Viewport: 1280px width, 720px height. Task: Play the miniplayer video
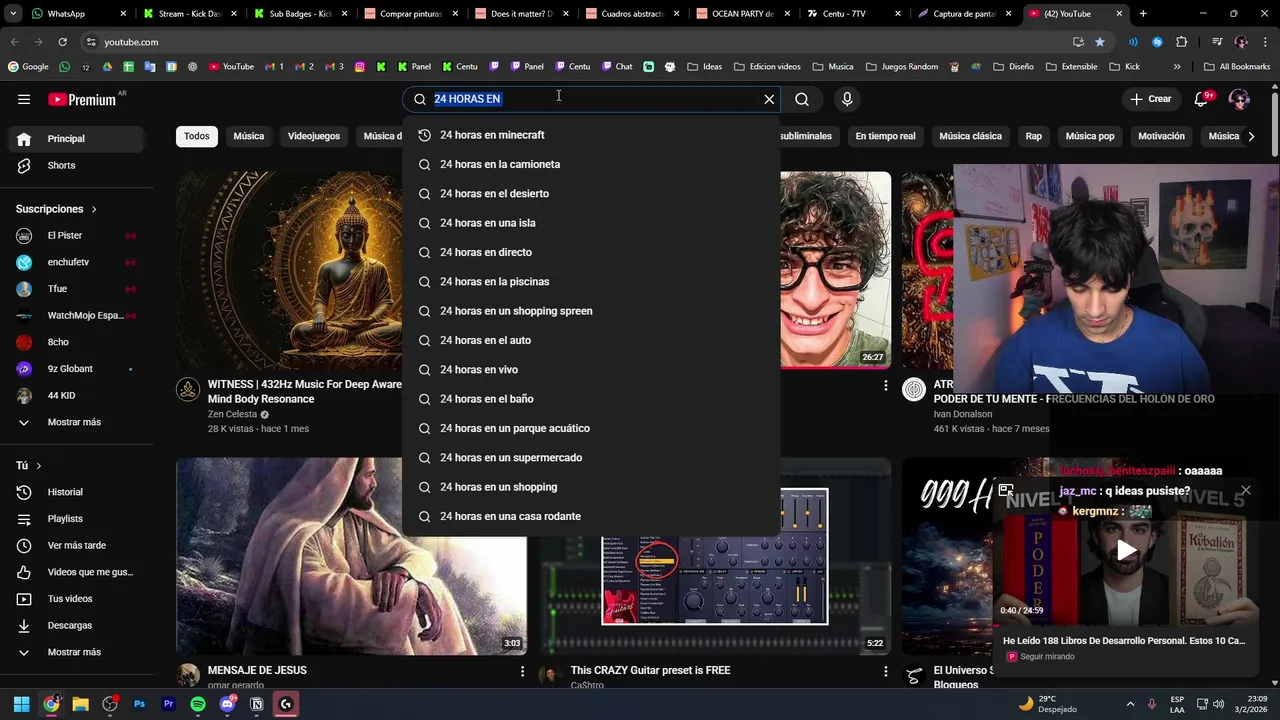(1126, 550)
